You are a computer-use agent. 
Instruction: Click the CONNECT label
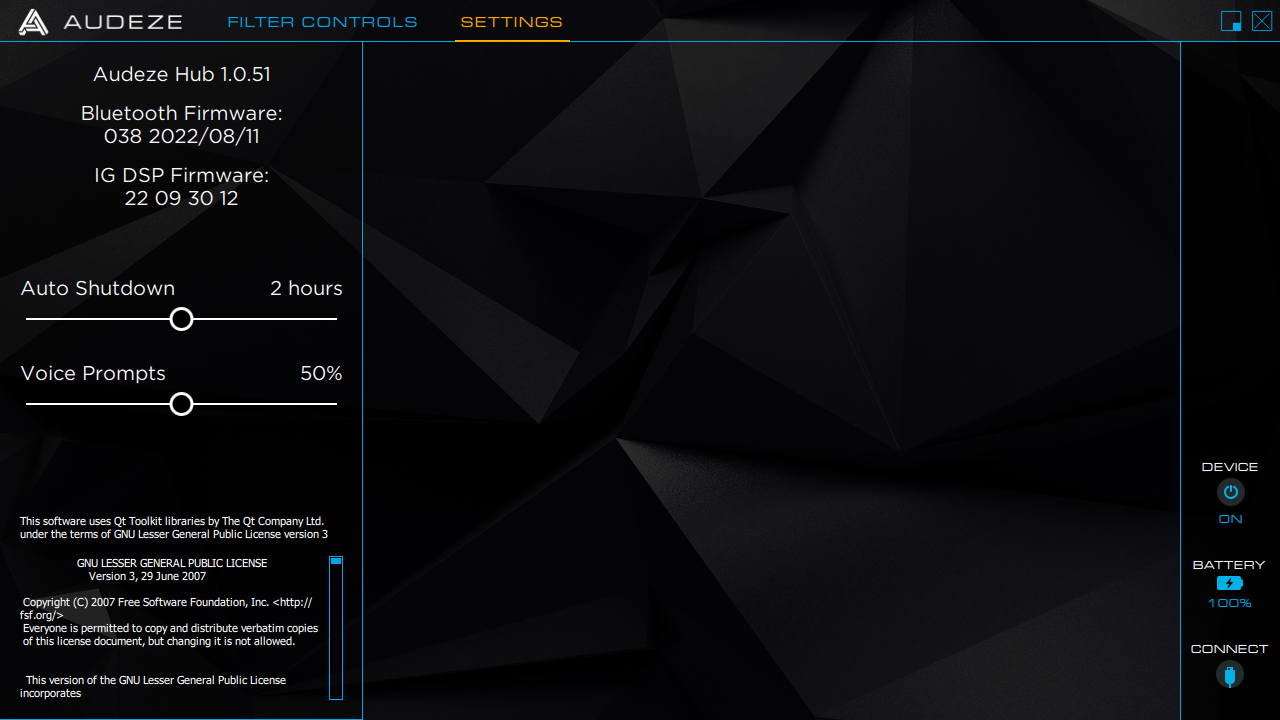1229,649
